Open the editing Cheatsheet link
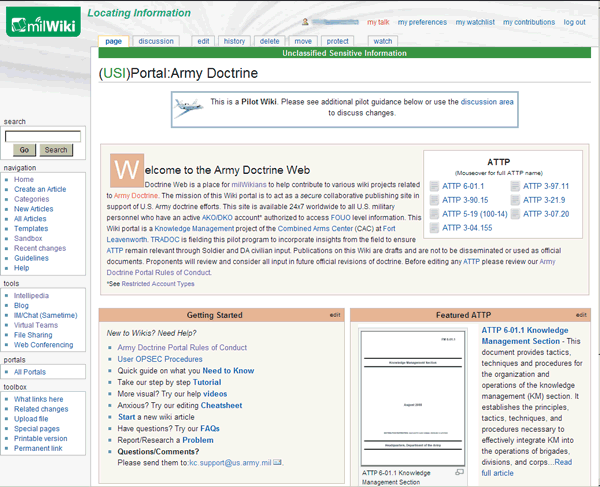The image size is (600, 487). point(221,406)
